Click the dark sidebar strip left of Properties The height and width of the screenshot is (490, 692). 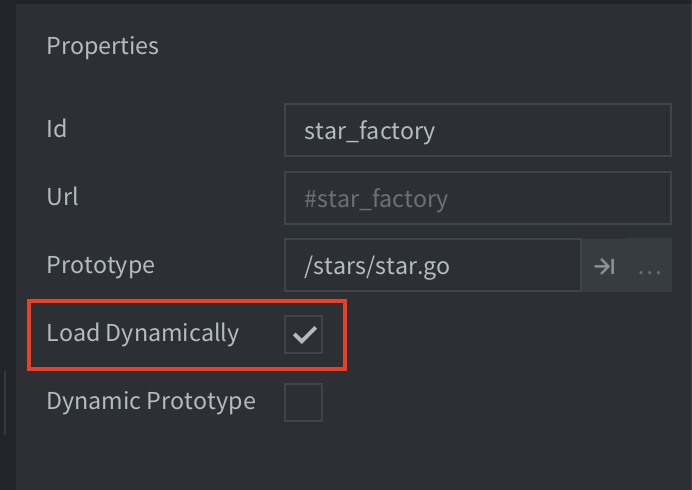point(8,177)
